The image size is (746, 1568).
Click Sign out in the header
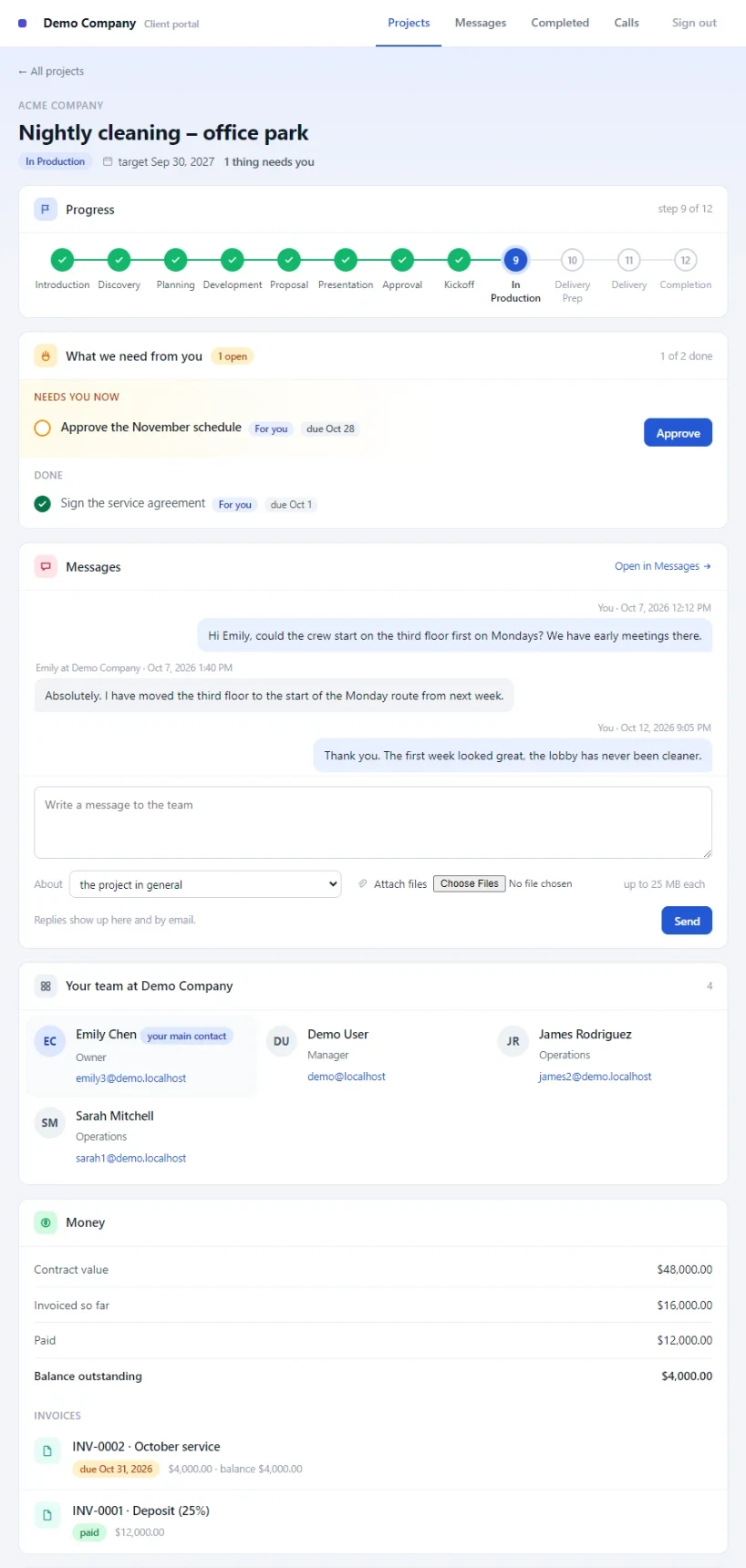(x=694, y=23)
